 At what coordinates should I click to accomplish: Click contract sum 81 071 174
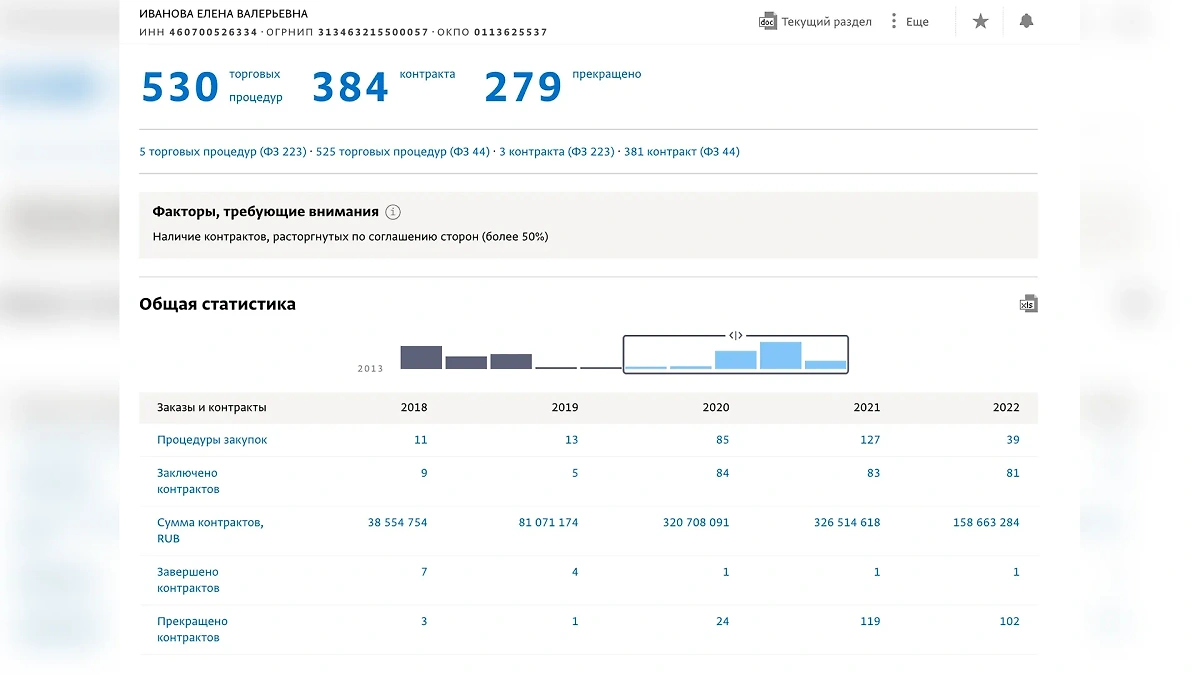point(548,522)
